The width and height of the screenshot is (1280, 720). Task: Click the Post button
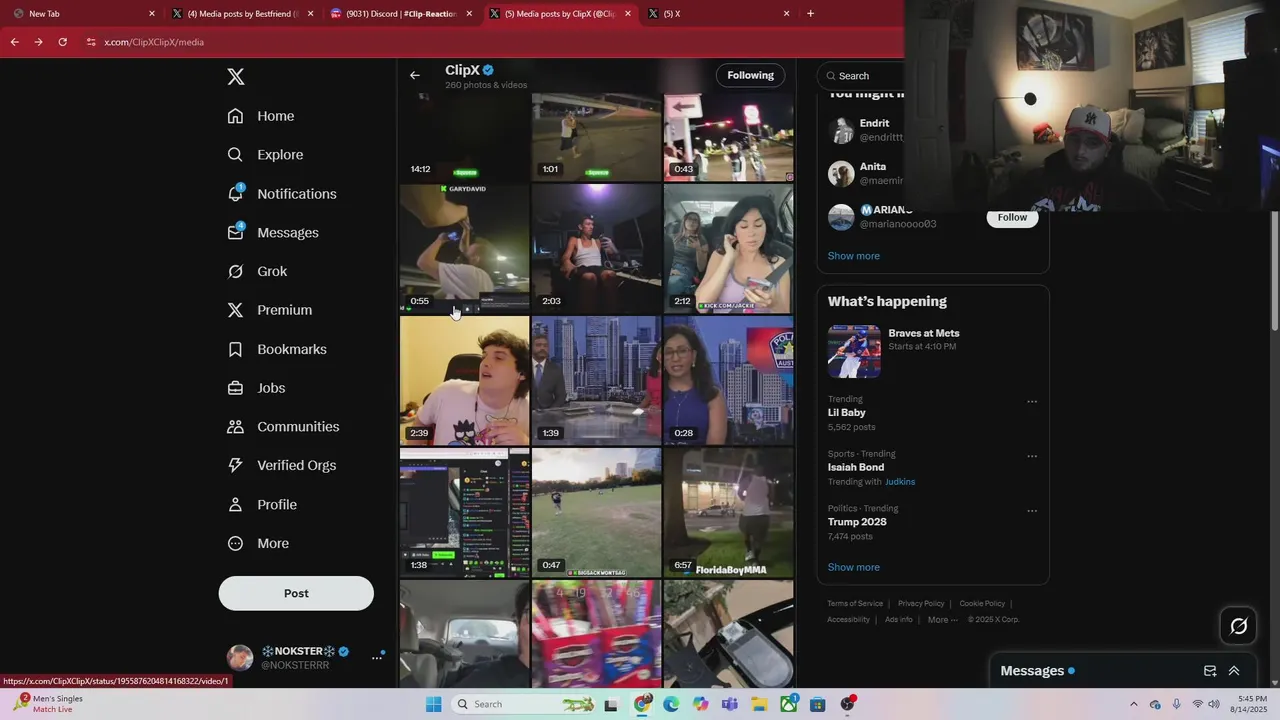[x=296, y=593]
